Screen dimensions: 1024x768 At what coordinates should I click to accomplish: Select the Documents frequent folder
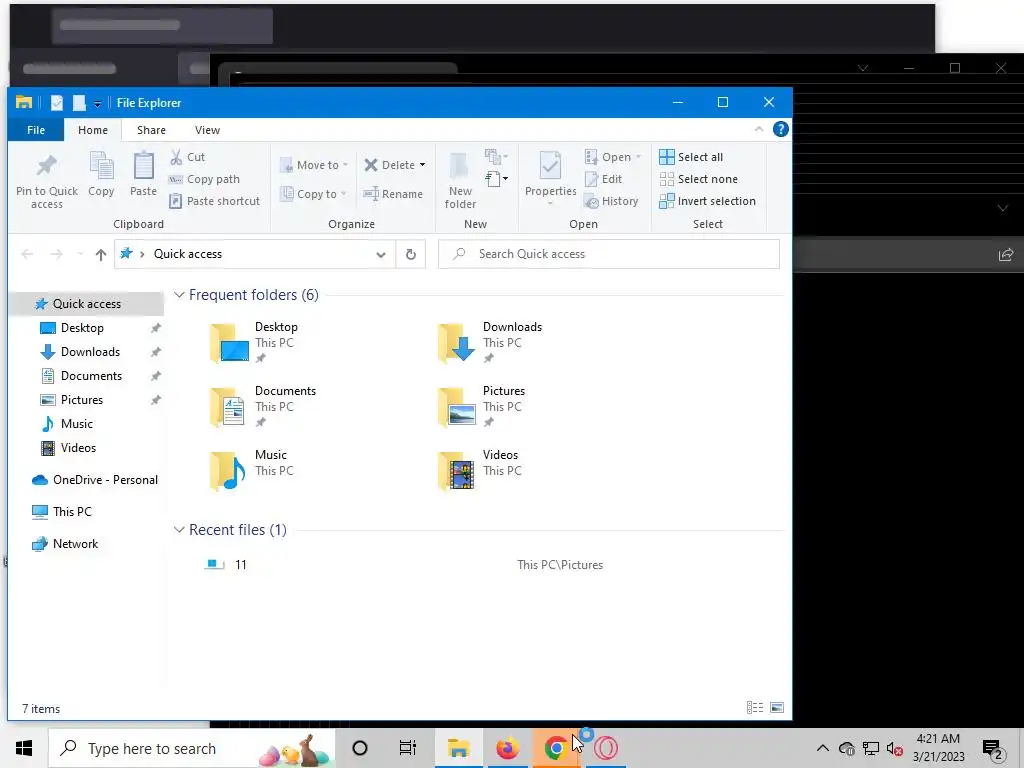coord(263,406)
